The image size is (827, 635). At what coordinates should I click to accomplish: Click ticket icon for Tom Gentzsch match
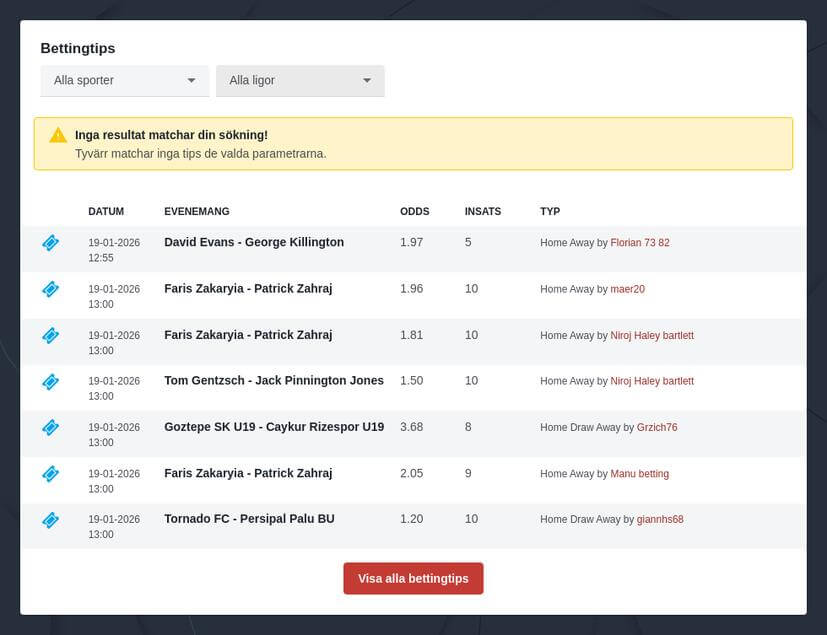[50, 381]
